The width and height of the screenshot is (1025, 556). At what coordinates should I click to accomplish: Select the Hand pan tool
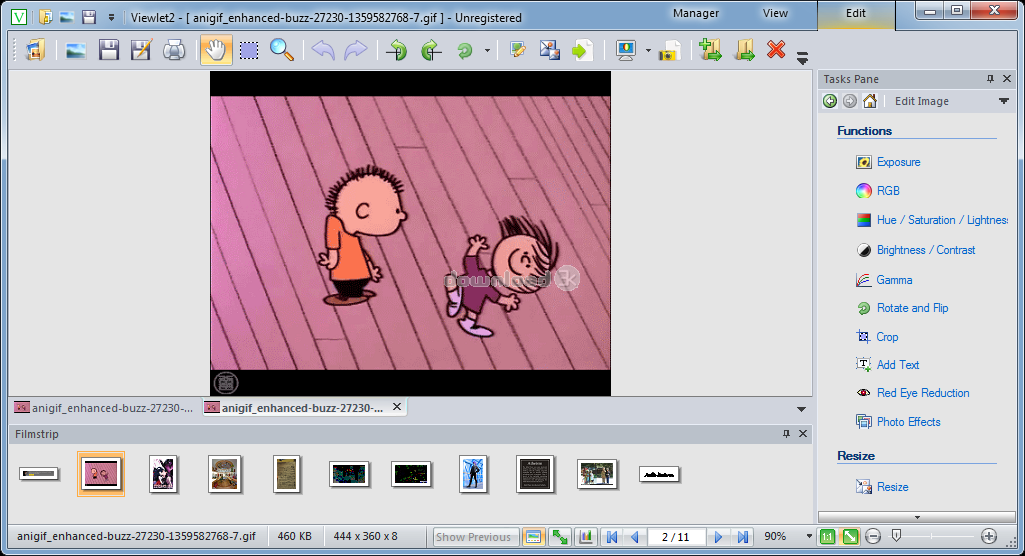pos(216,50)
